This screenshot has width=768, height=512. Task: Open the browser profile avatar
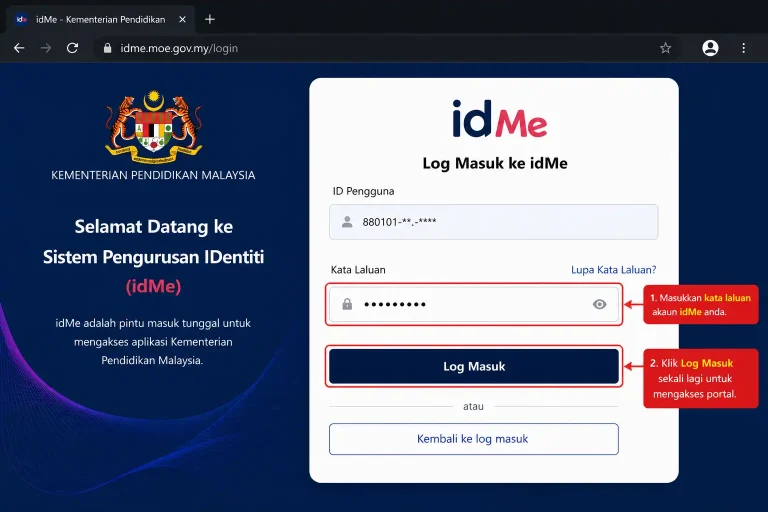pos(710,48)
